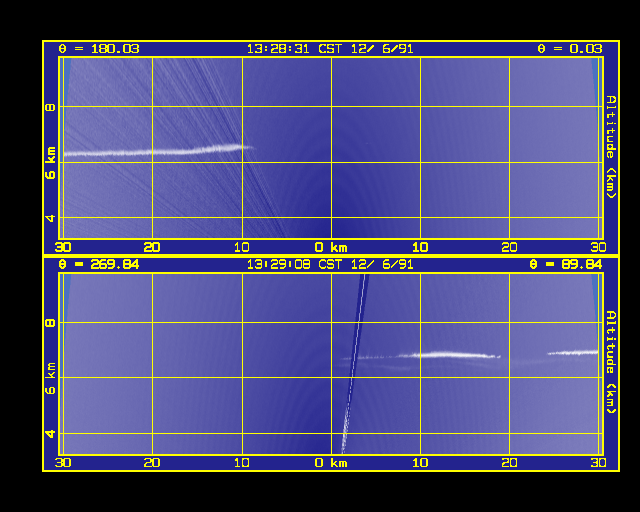Image resolution: width=640 pixels, height=512 pixels.
Task: Click the bottom panel timestamp 13:29:08 CST 12/6/91
Action: [330, 265]
